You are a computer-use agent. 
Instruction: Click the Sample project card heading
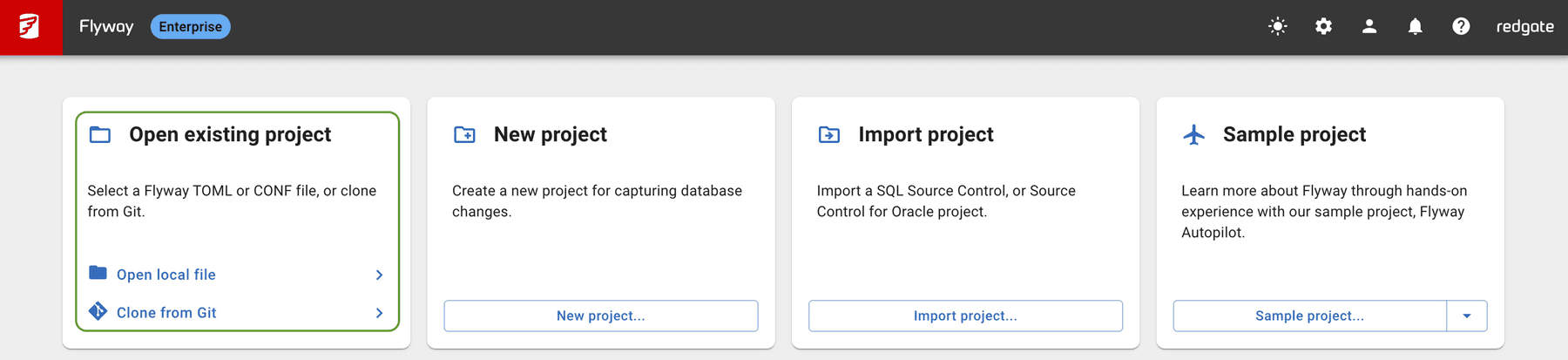[1294, 134]
